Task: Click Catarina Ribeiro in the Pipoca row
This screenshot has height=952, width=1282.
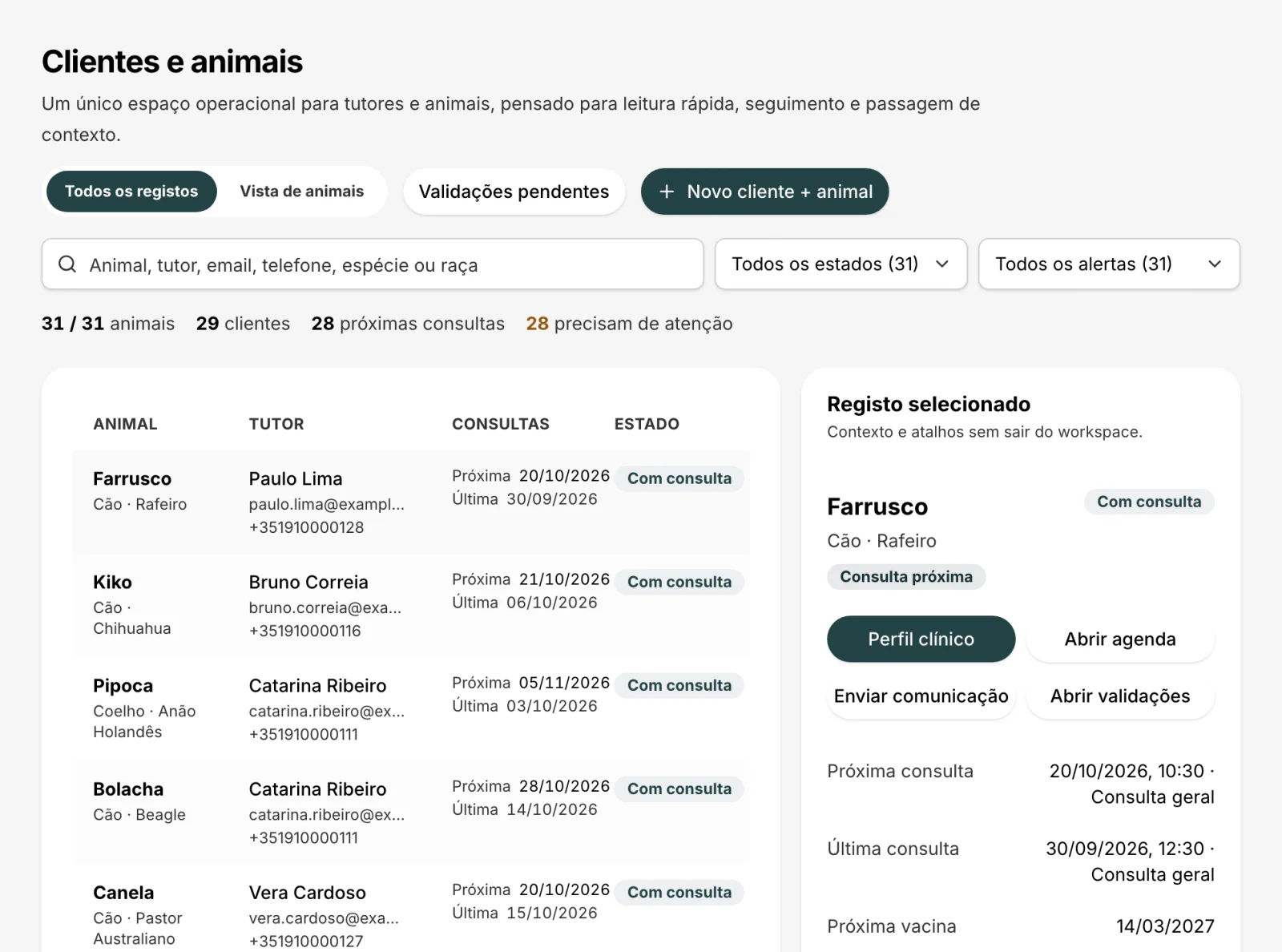Action: pyautogui.click(x=317, y=685)
